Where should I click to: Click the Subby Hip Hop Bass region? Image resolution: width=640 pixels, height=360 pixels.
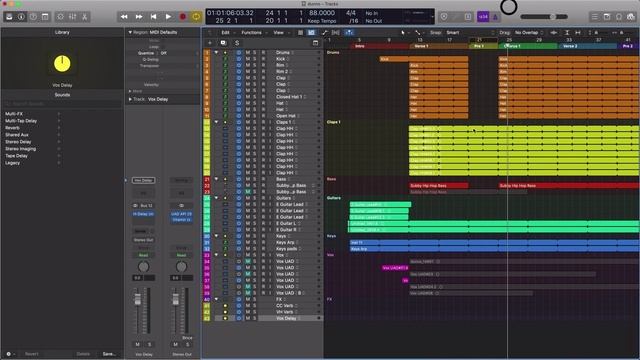[x=439, y=186]
